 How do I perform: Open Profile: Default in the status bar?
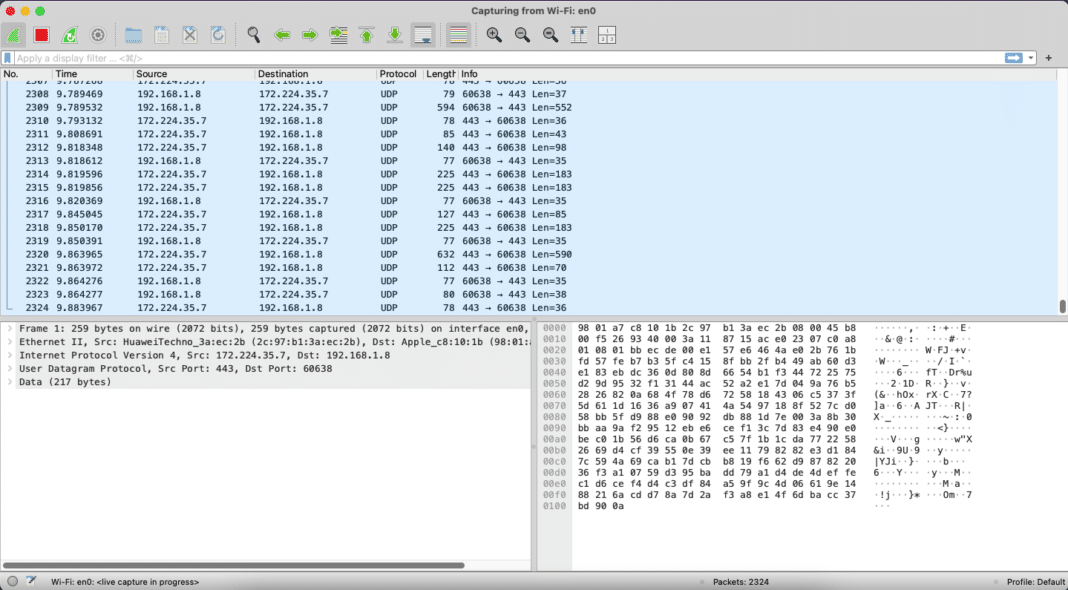point(1037,581)
